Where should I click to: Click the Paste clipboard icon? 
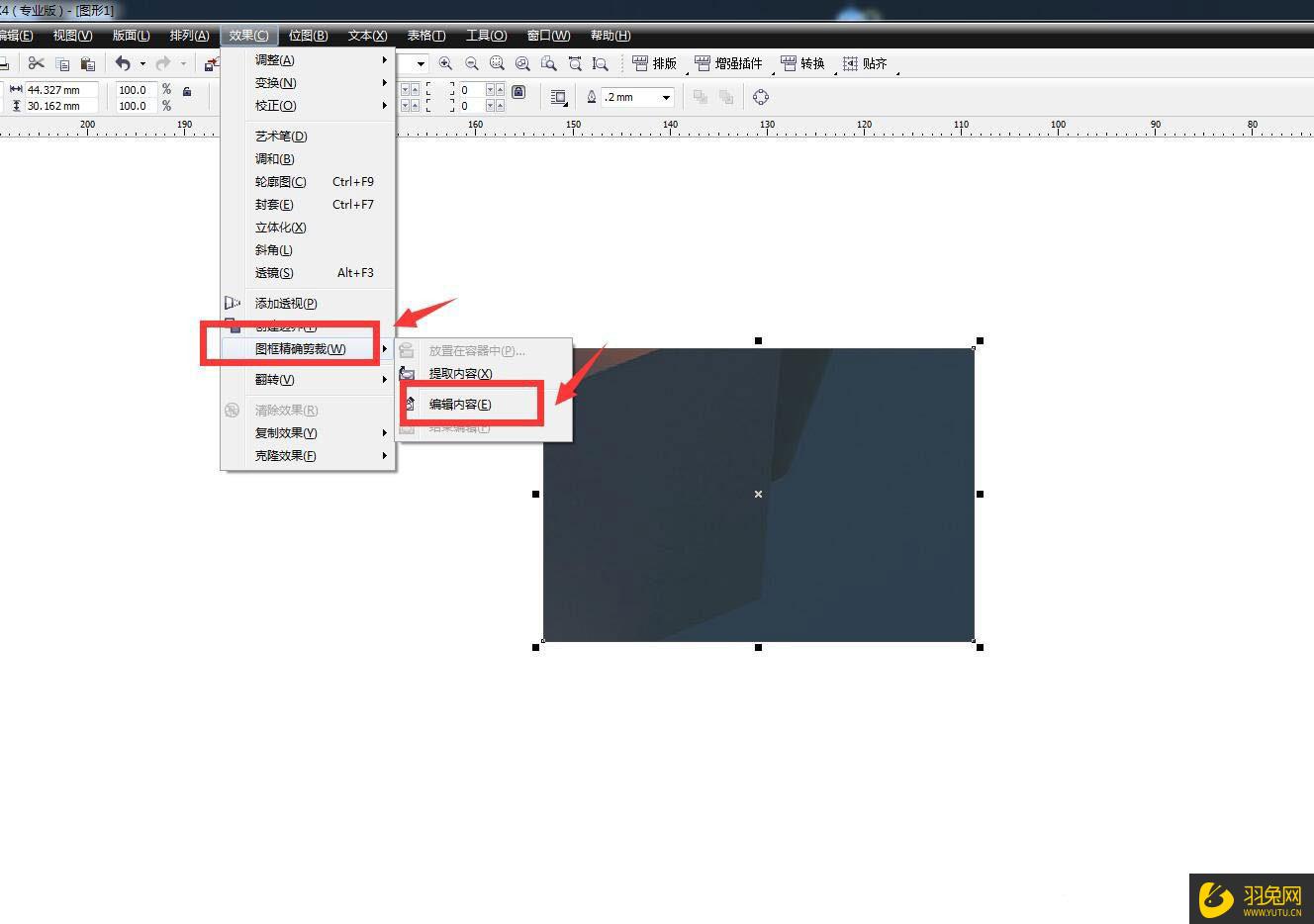click(x=87, y=63)
